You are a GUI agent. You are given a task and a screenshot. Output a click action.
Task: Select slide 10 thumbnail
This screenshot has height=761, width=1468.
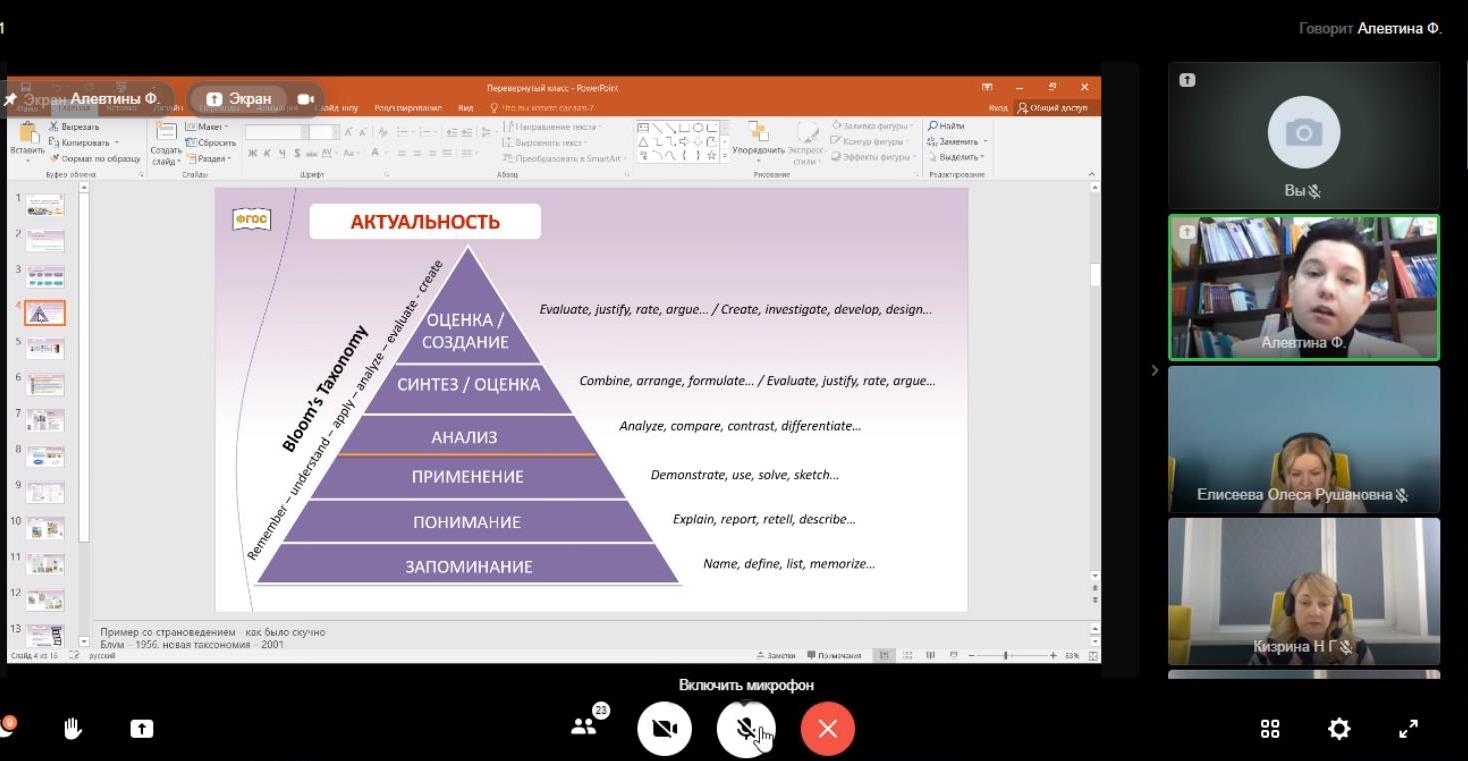pos(45,528)
